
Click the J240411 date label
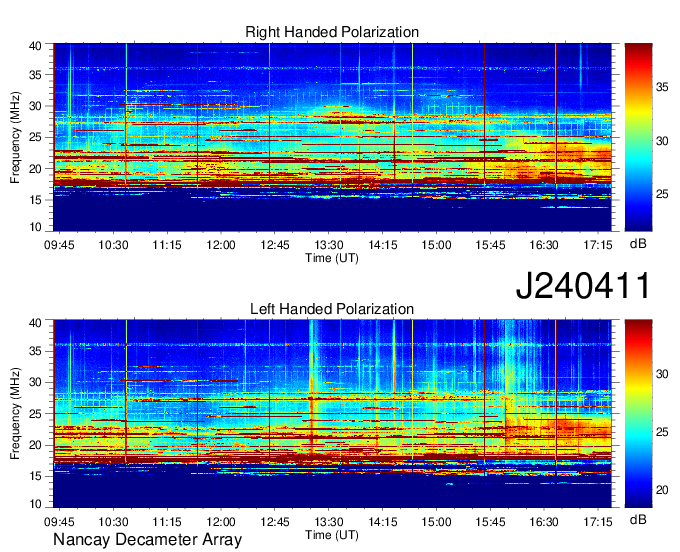583,286
